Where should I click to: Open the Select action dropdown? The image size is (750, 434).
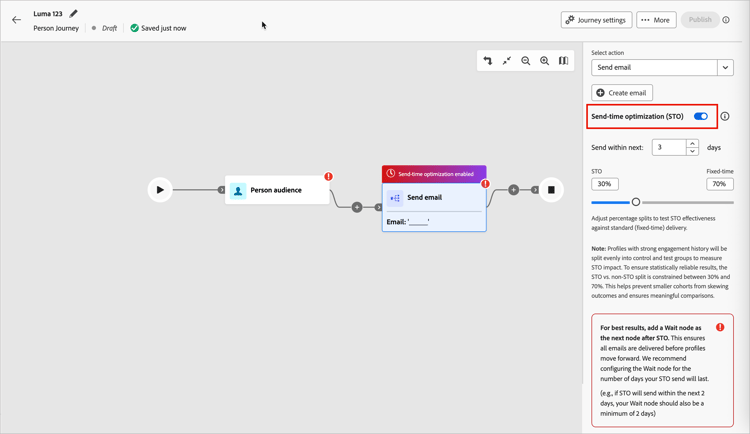pos(662,67)
